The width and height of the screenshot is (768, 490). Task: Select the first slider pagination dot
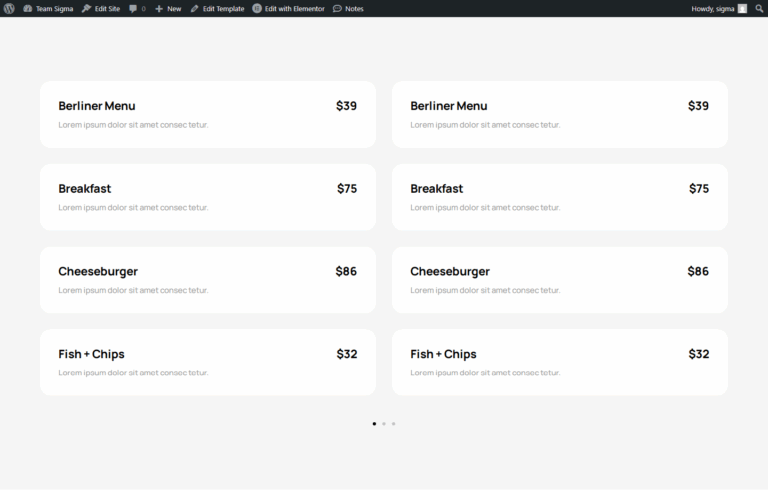pos(374,424)
